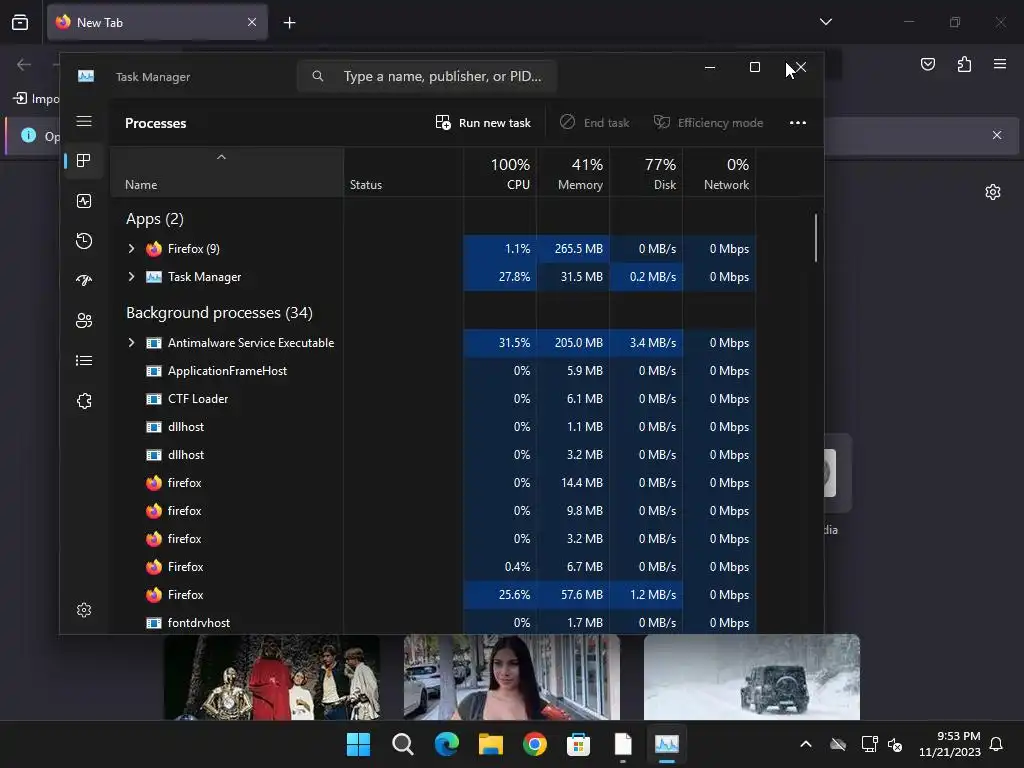
Task: Open the snowy Jeep story thumbnail
Action: pyautogui.click(x=752, y=677)
